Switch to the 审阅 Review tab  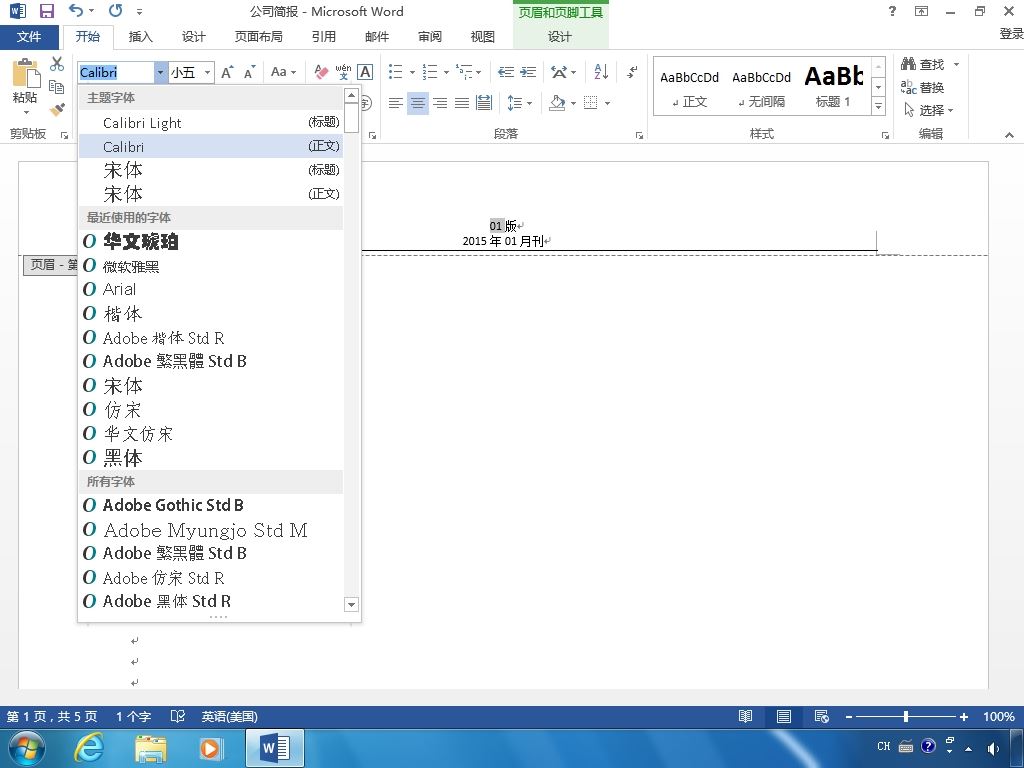430,37
